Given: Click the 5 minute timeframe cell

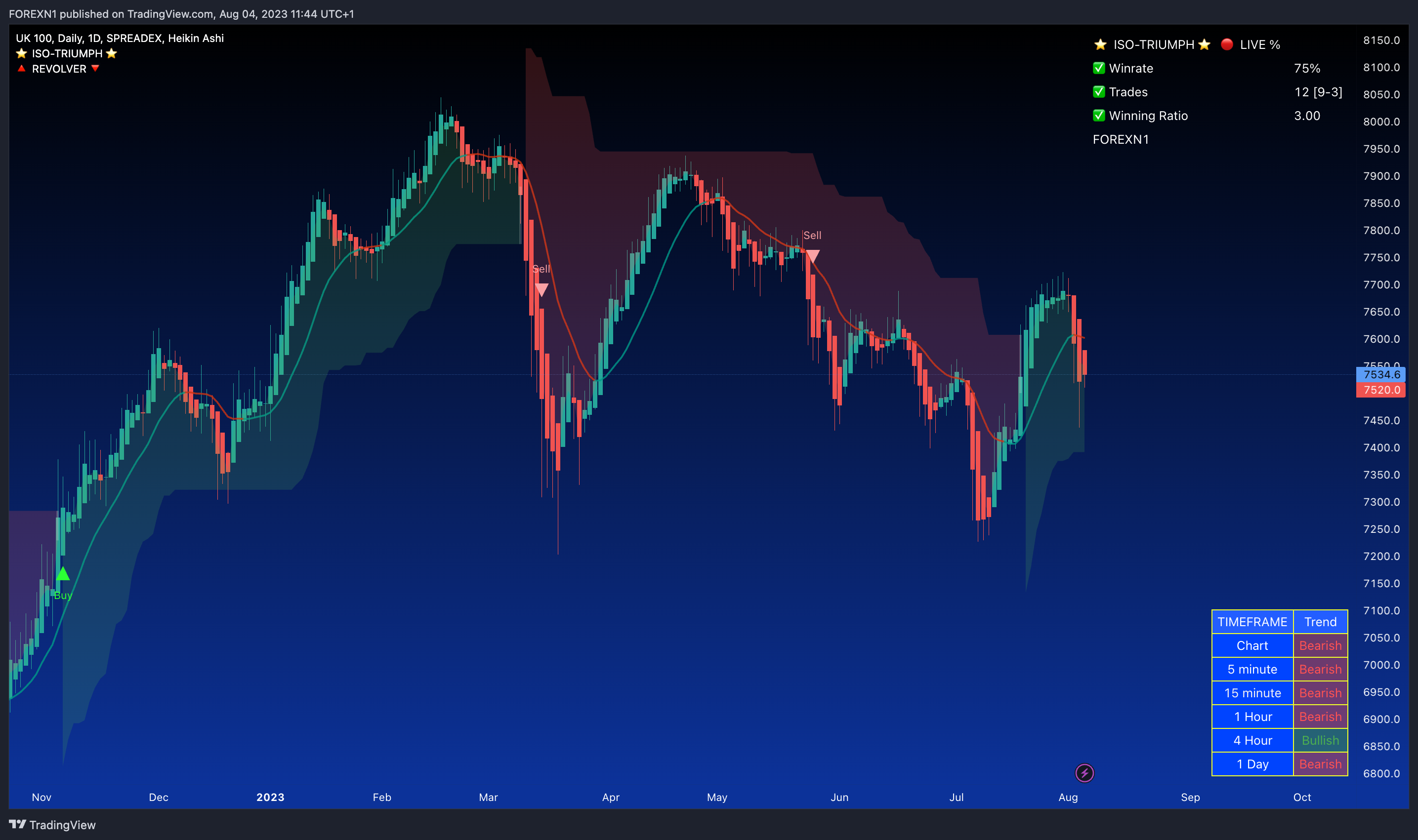Looking at the screenshot, I should 1252,669.
